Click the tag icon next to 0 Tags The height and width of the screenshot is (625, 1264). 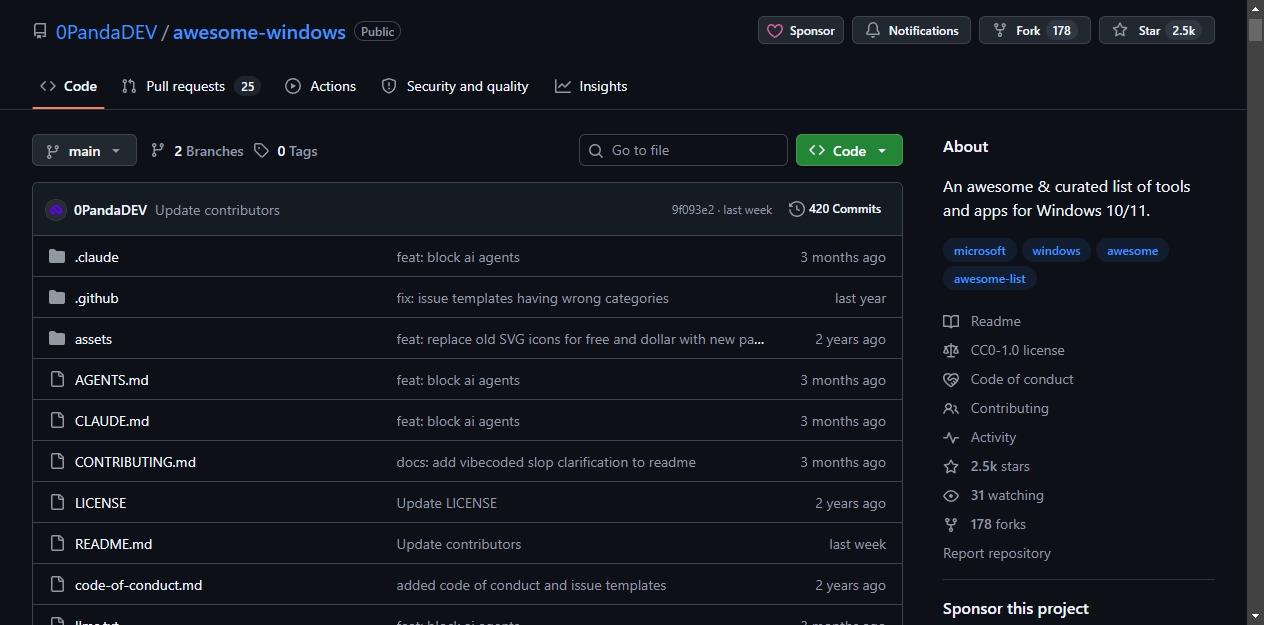pos(261,150)
